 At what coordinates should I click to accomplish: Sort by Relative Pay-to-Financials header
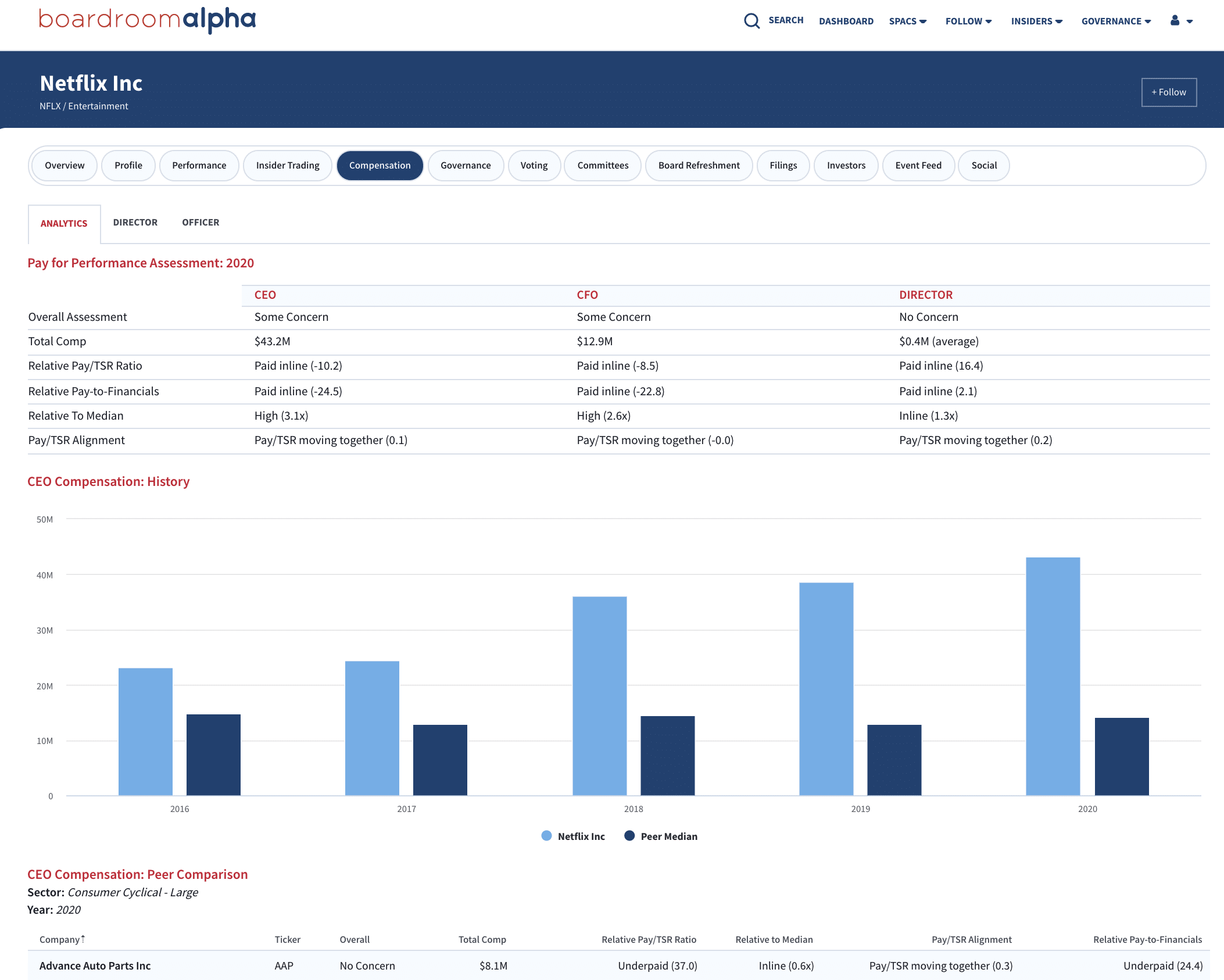pos(1148,939)
